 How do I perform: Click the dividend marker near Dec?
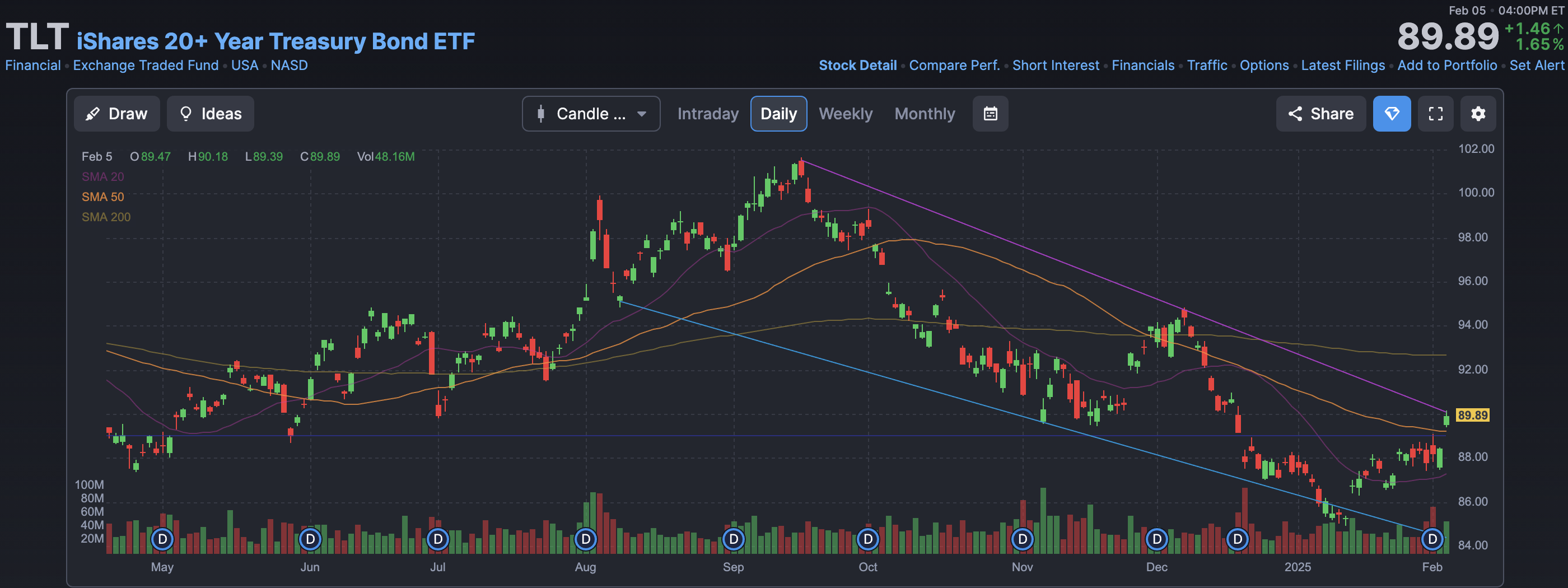click(1157, 539)
